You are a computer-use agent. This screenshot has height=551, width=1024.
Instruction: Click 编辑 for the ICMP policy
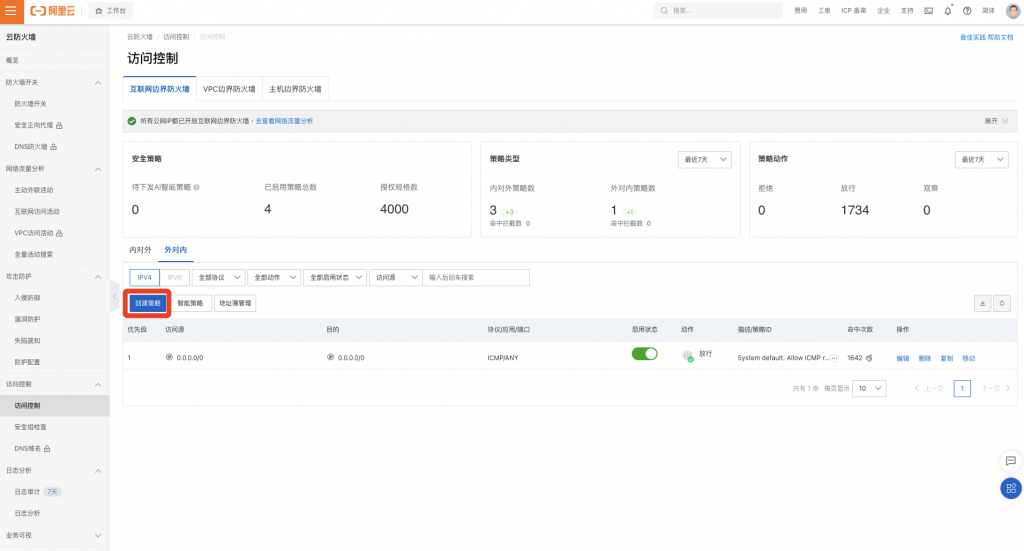coord(903,358)
